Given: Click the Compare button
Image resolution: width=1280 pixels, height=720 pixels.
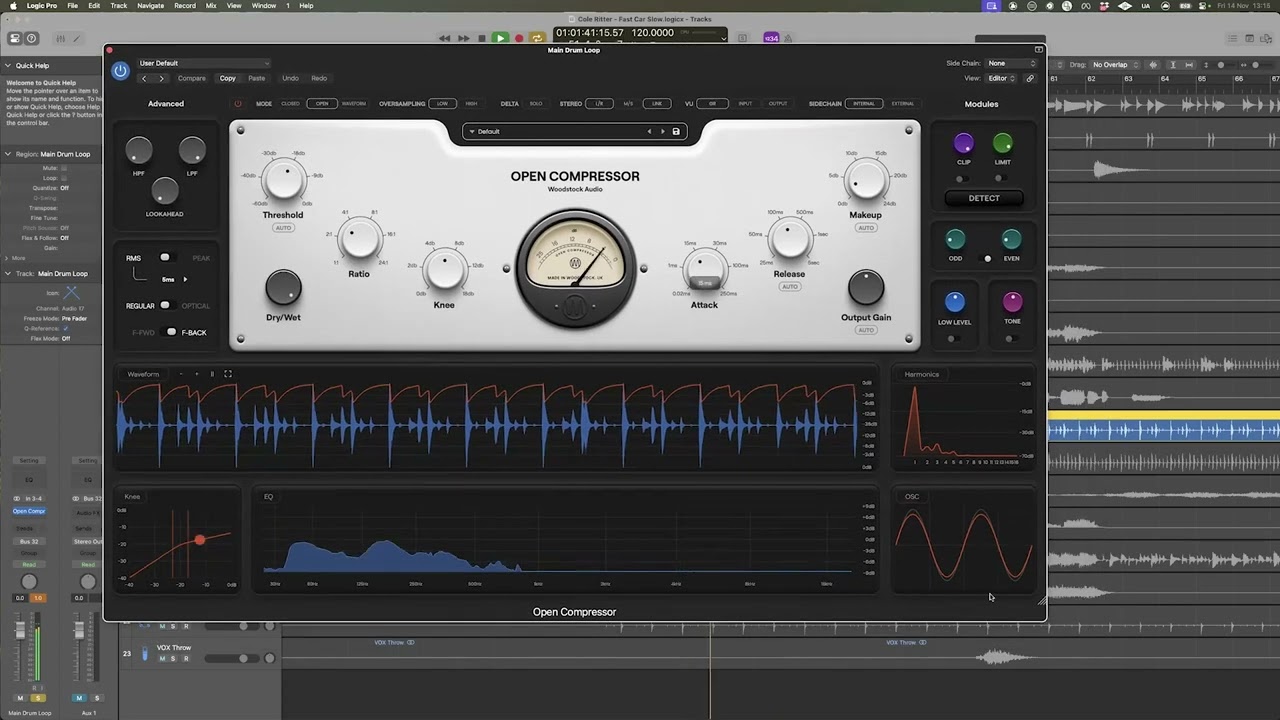Looking at the screenshot, I should [191, 78].
